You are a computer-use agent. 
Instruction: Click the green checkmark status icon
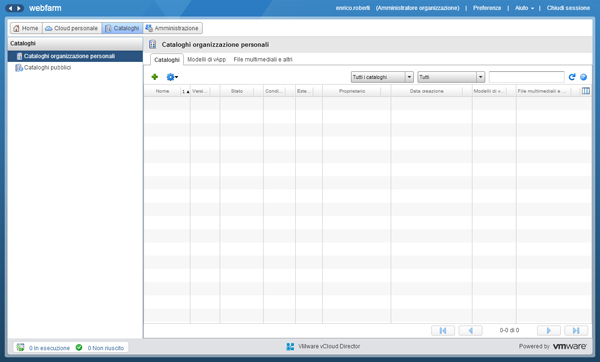[x=79, y=347]
